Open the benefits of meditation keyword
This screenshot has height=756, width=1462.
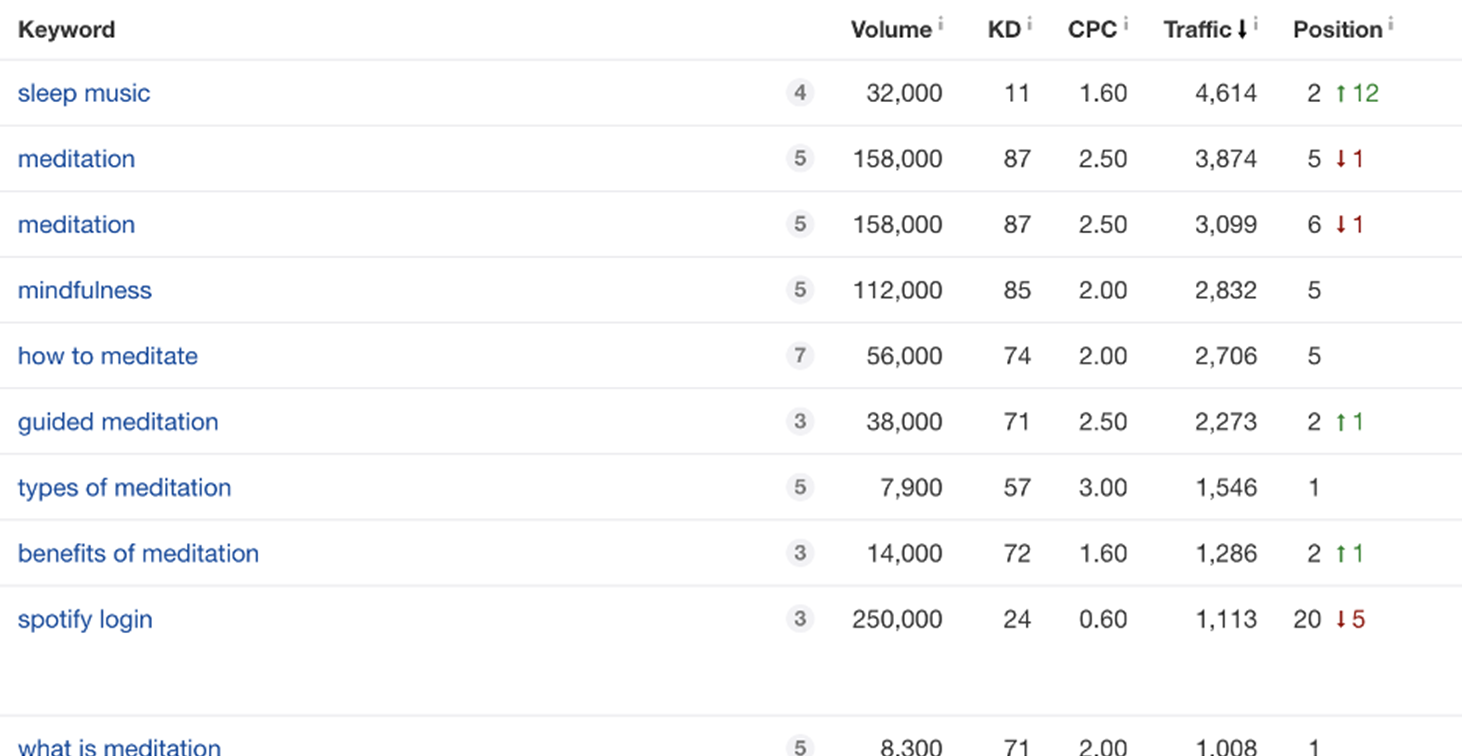click(x=138, y=553)
